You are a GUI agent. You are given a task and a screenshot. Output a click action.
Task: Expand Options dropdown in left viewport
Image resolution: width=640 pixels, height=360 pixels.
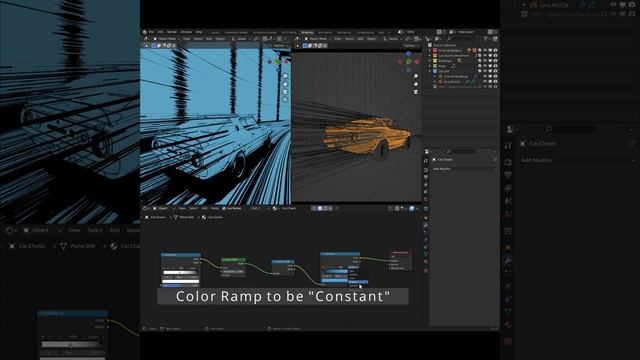(281, 46)
